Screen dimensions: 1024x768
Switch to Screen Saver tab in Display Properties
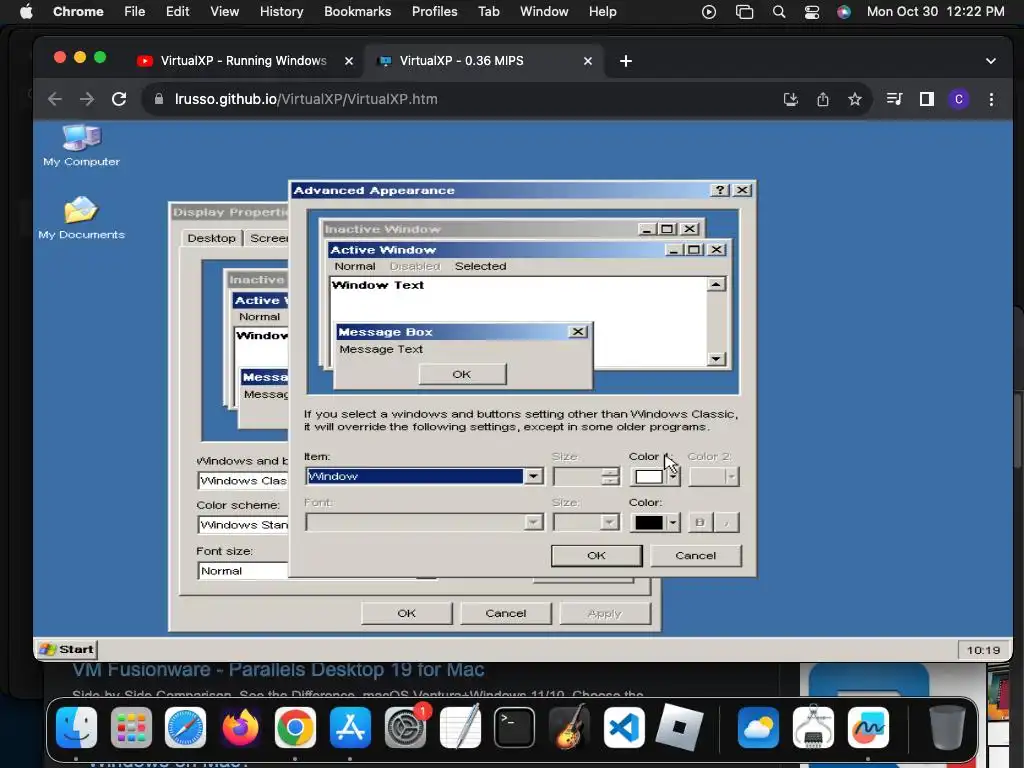coord(268,238)
